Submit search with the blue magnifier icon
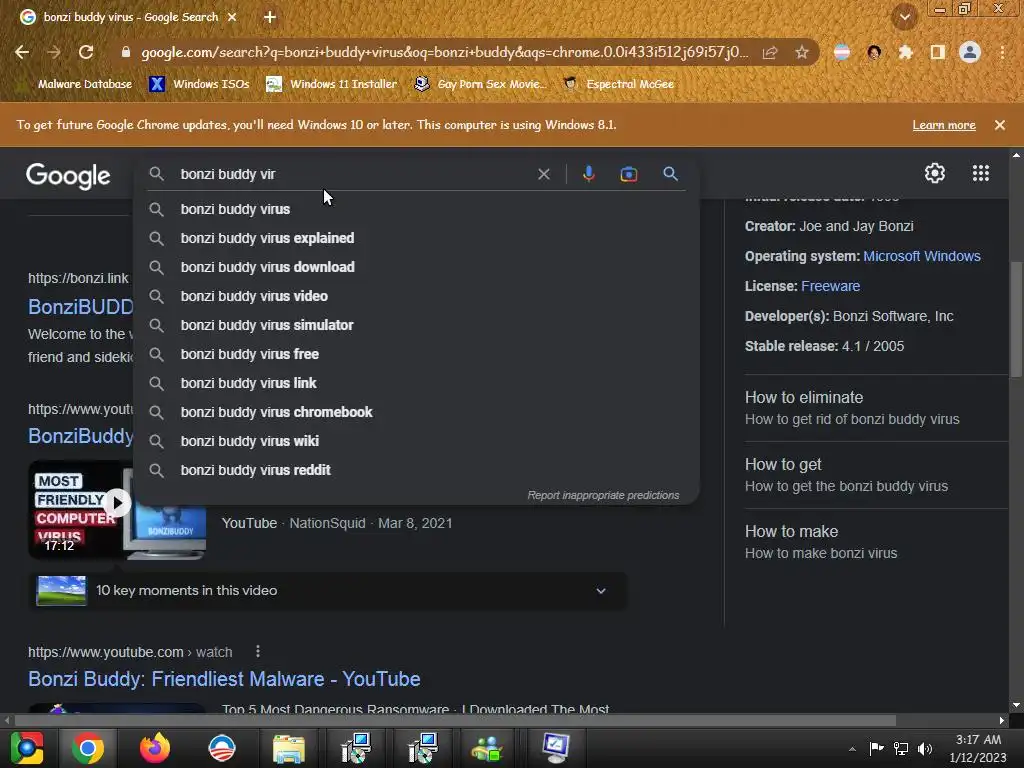 (x=670, y=174)
